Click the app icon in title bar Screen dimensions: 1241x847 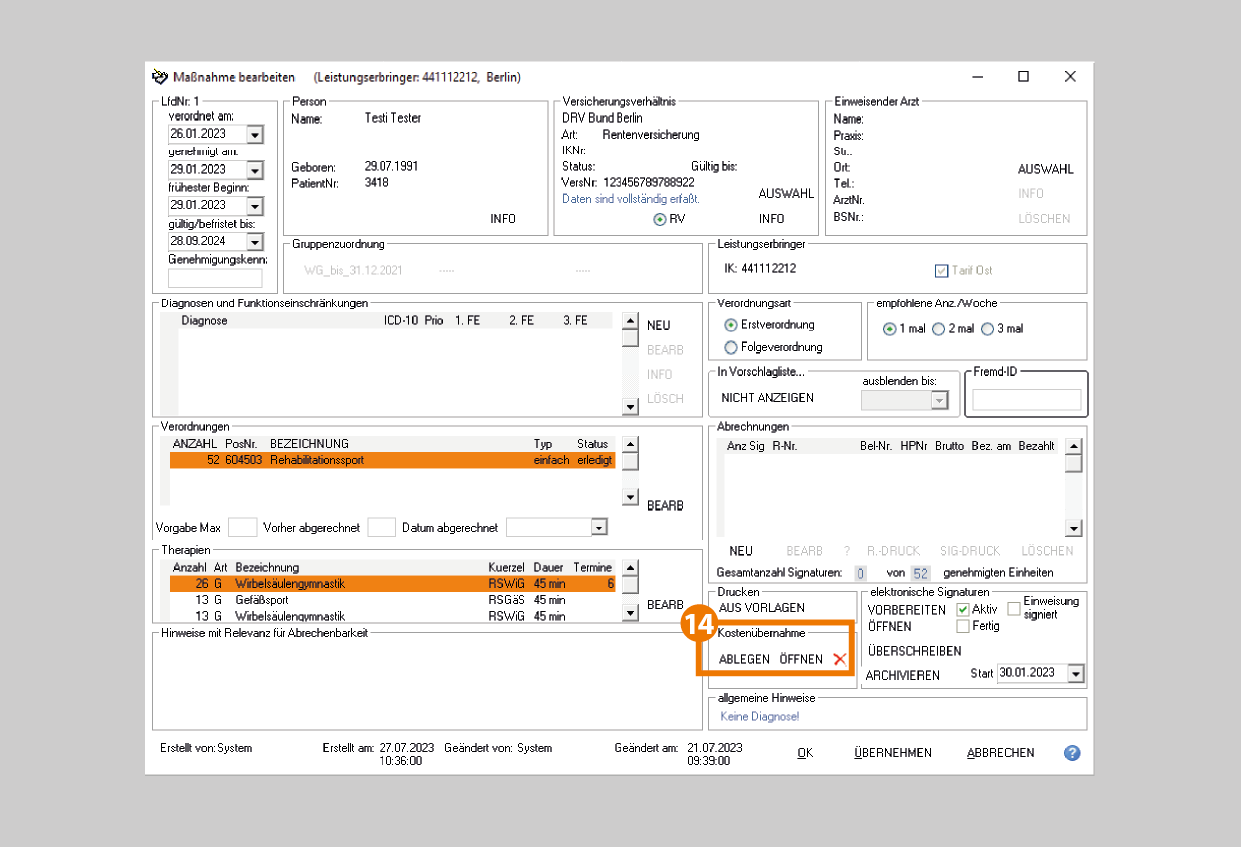coord(160,77)
